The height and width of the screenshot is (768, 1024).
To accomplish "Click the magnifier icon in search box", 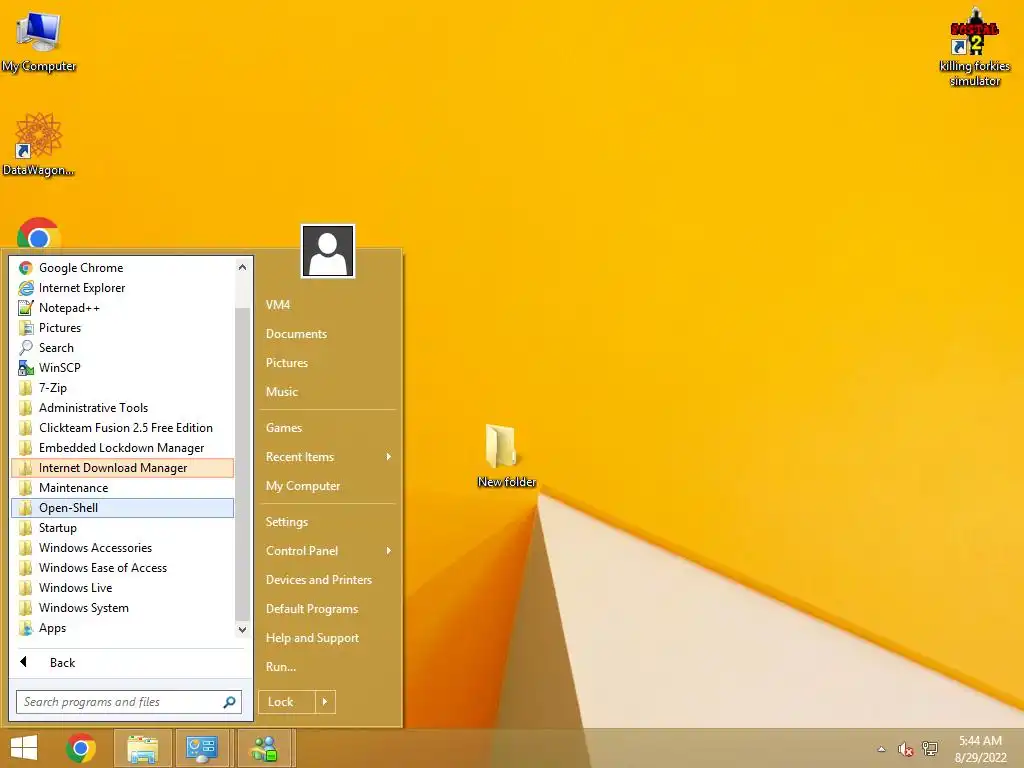I will [229, 702].
